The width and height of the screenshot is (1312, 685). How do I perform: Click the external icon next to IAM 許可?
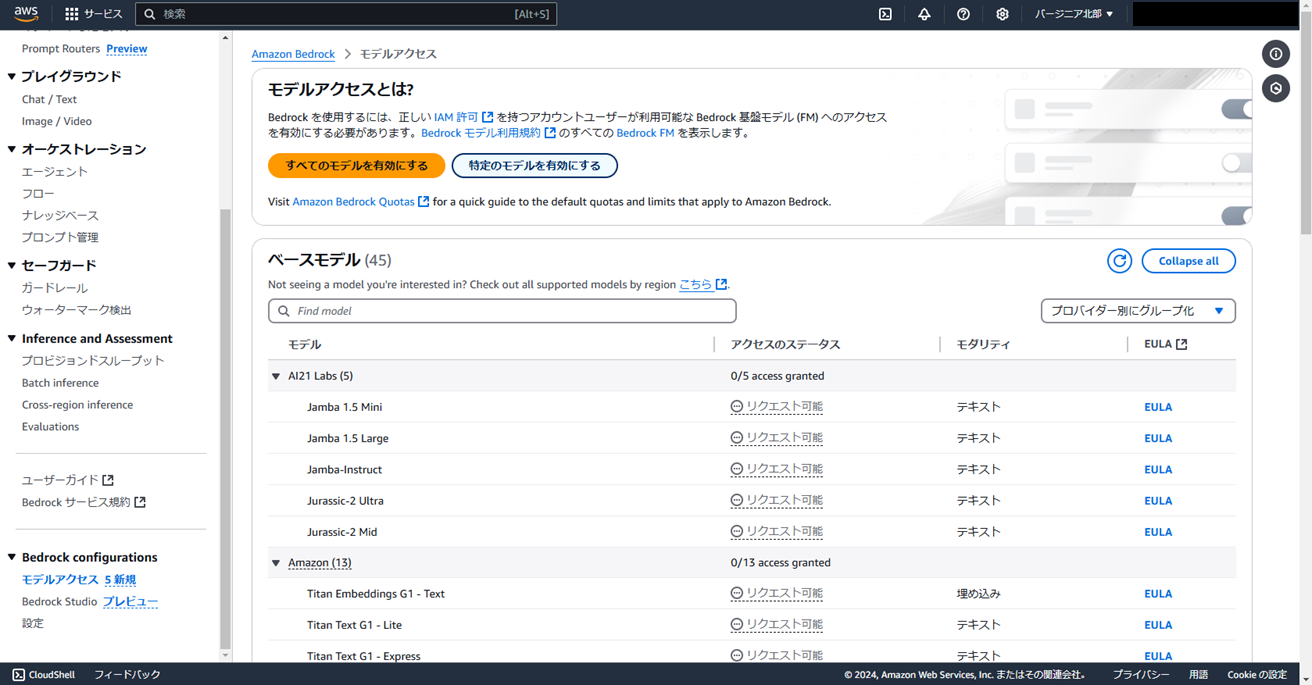487,117
